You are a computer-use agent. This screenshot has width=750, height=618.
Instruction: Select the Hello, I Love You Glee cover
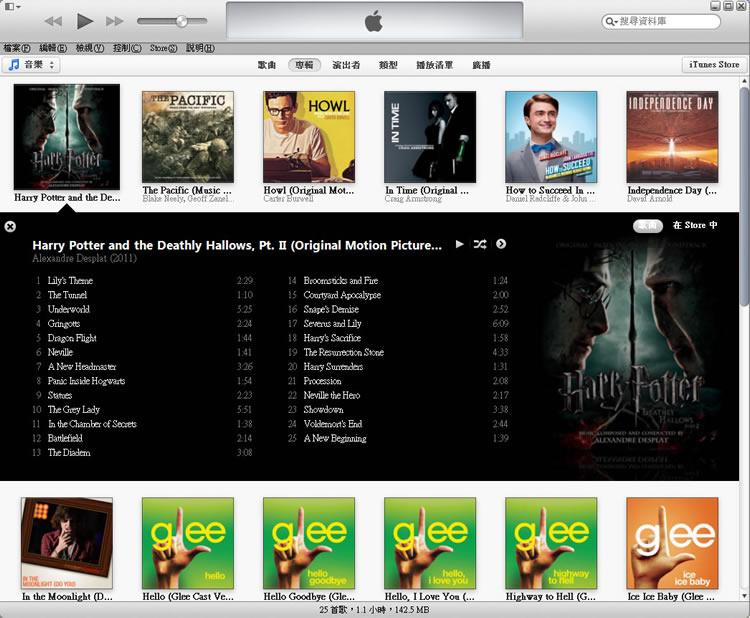(430, 543)
